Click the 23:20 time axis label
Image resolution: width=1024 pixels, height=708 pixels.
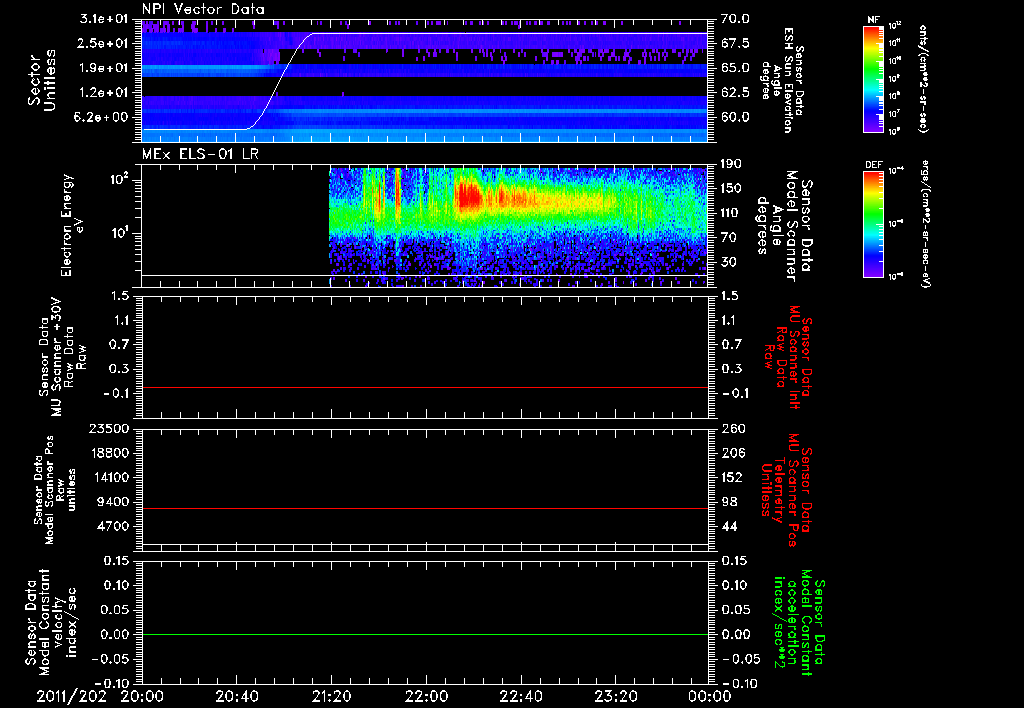(x=615, y=696)
